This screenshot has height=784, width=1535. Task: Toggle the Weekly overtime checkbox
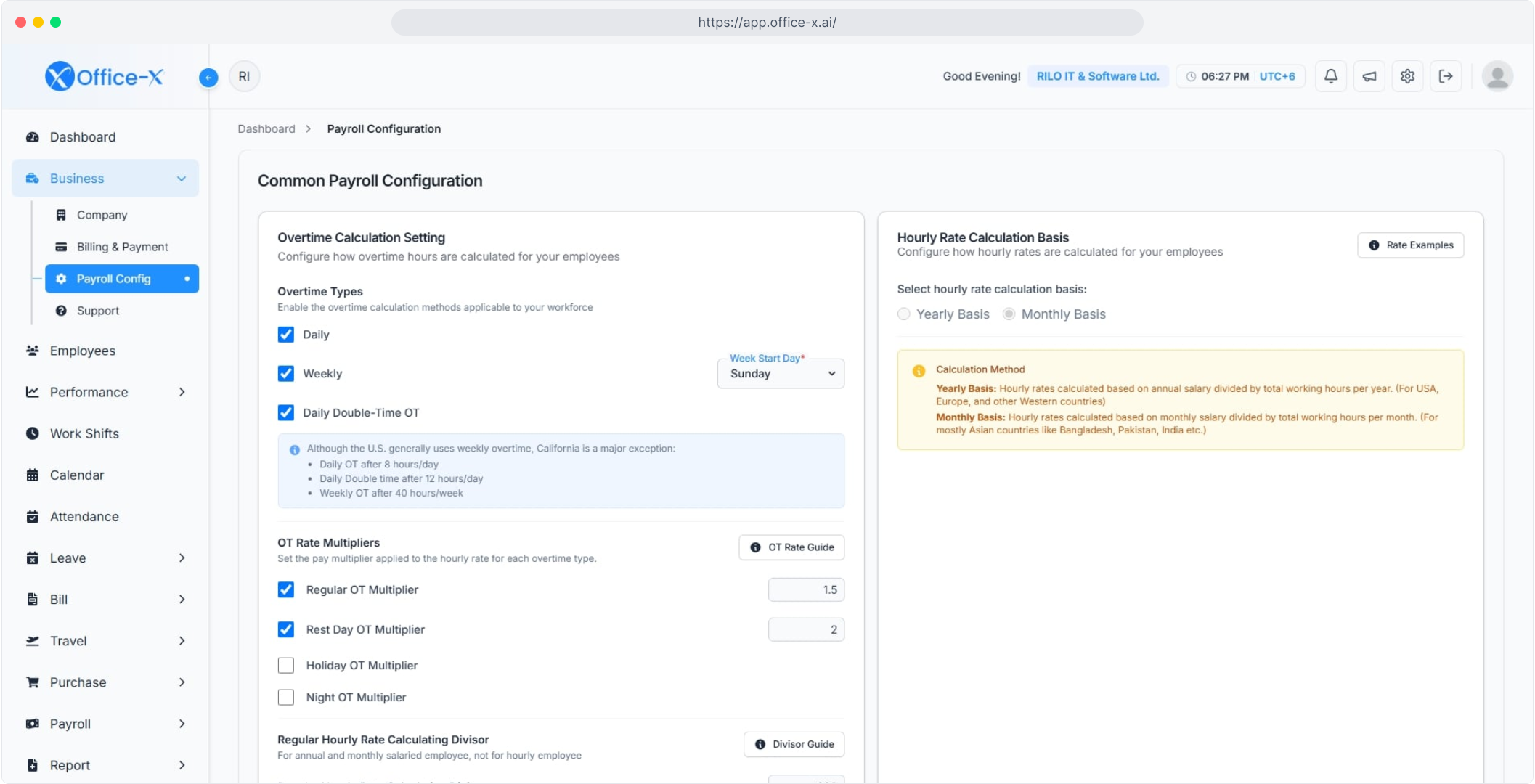pos(286,374)
